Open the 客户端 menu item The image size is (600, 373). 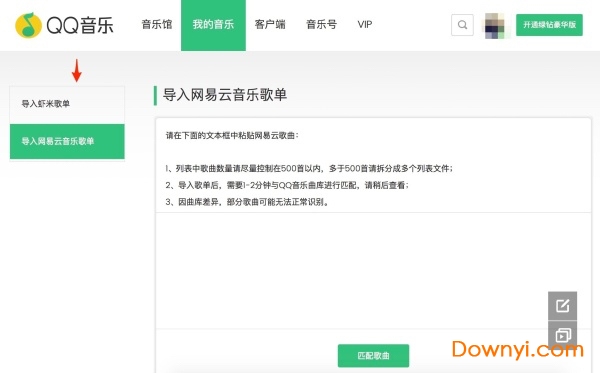(270, 24)
